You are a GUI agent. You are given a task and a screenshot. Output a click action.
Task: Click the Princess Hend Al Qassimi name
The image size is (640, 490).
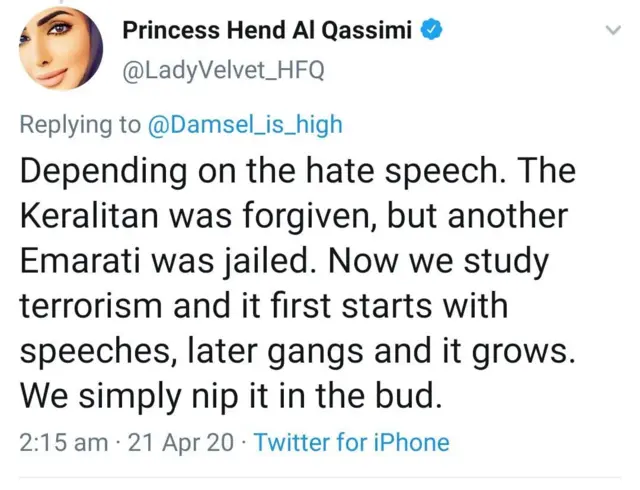(x=268, y=31)
